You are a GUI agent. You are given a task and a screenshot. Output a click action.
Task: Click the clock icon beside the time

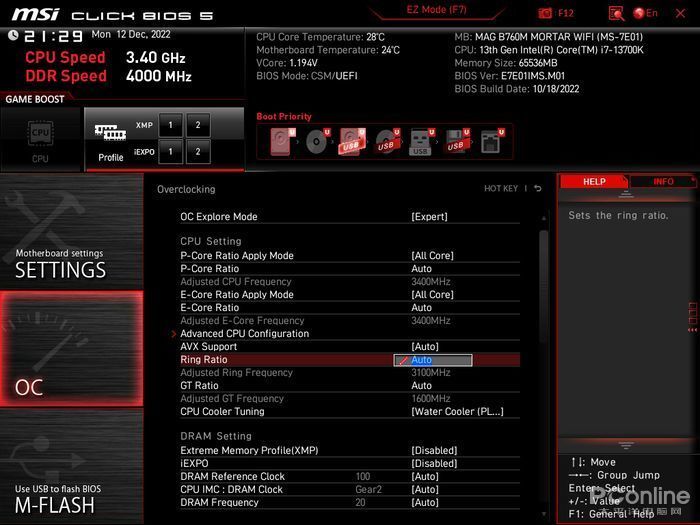point(13,35)
